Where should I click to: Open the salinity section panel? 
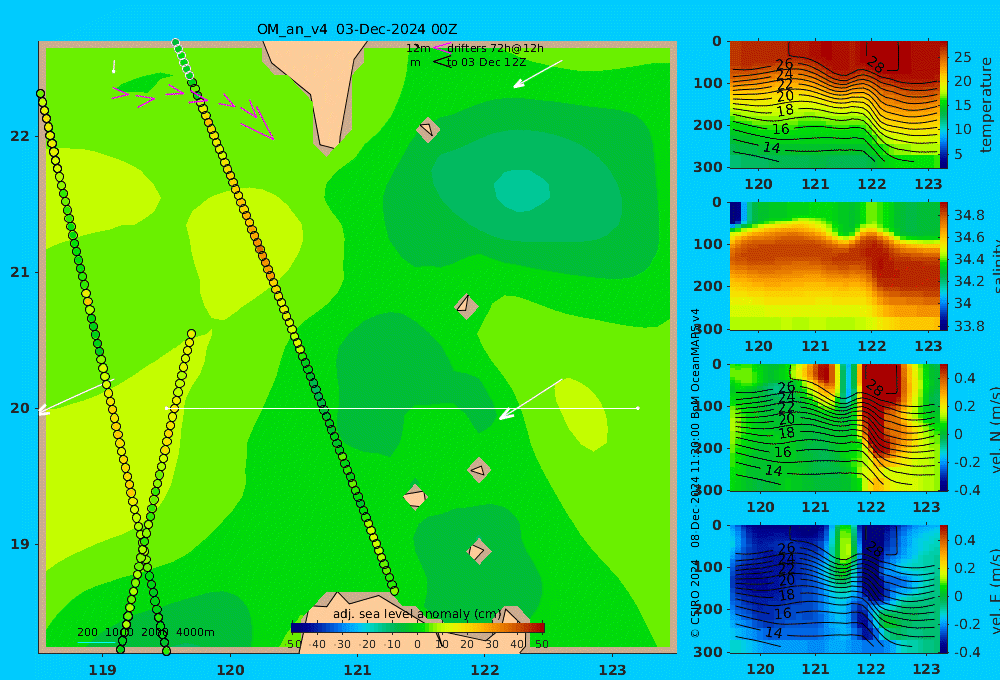pyautogui.click(x=834, y=266)
